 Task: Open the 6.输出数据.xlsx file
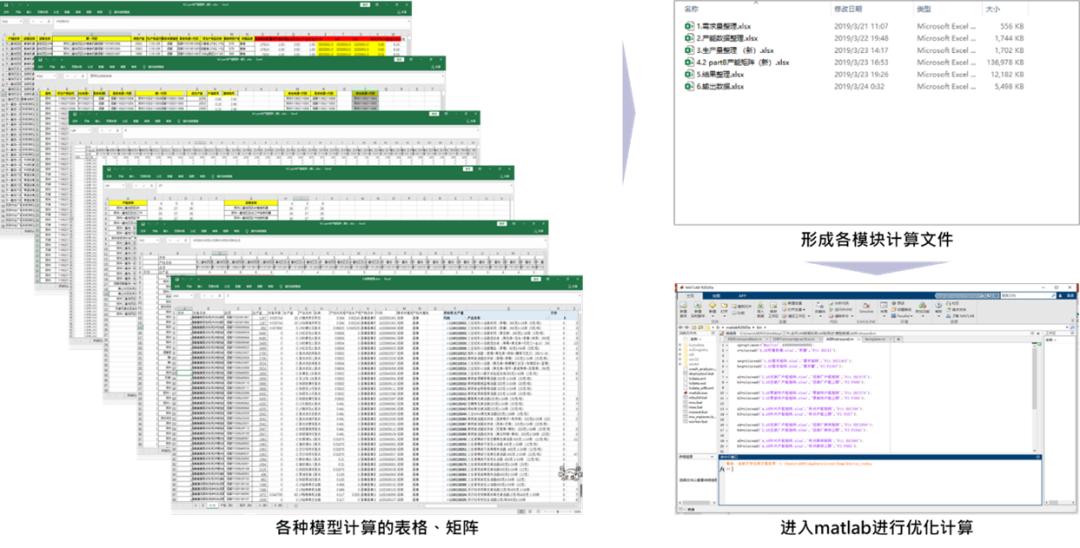pyautogui.click(x=720, y=86)
